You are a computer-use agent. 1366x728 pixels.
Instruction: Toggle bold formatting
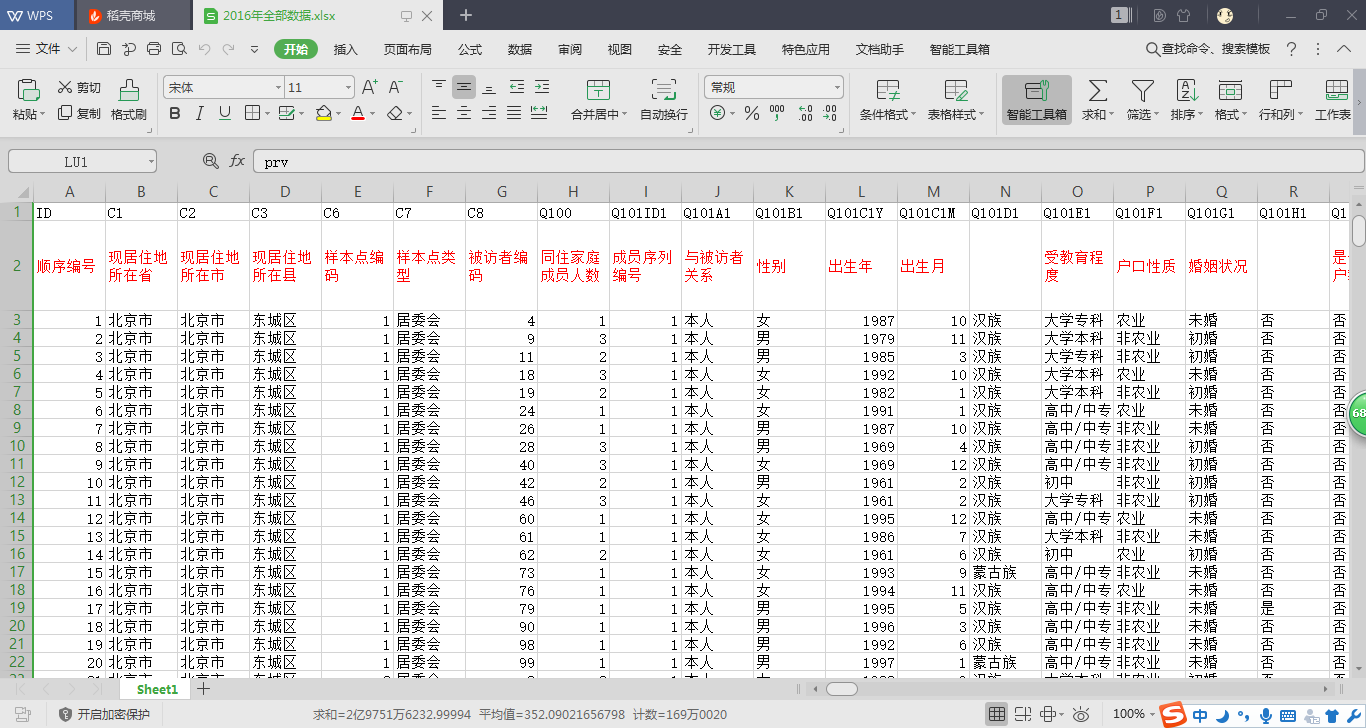pos(175,113)
